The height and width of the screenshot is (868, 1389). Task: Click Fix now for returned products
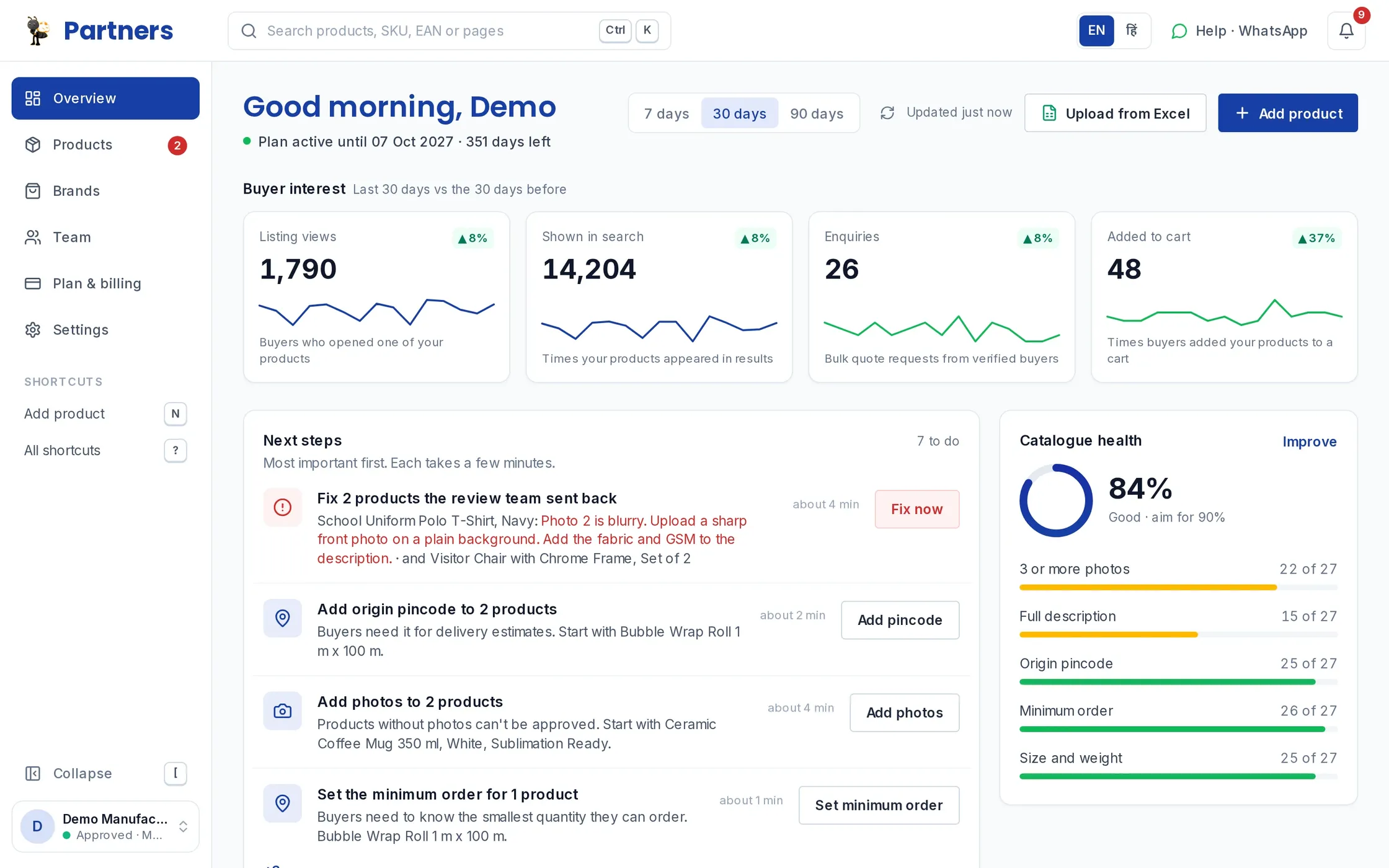click(x=916, y=509)
